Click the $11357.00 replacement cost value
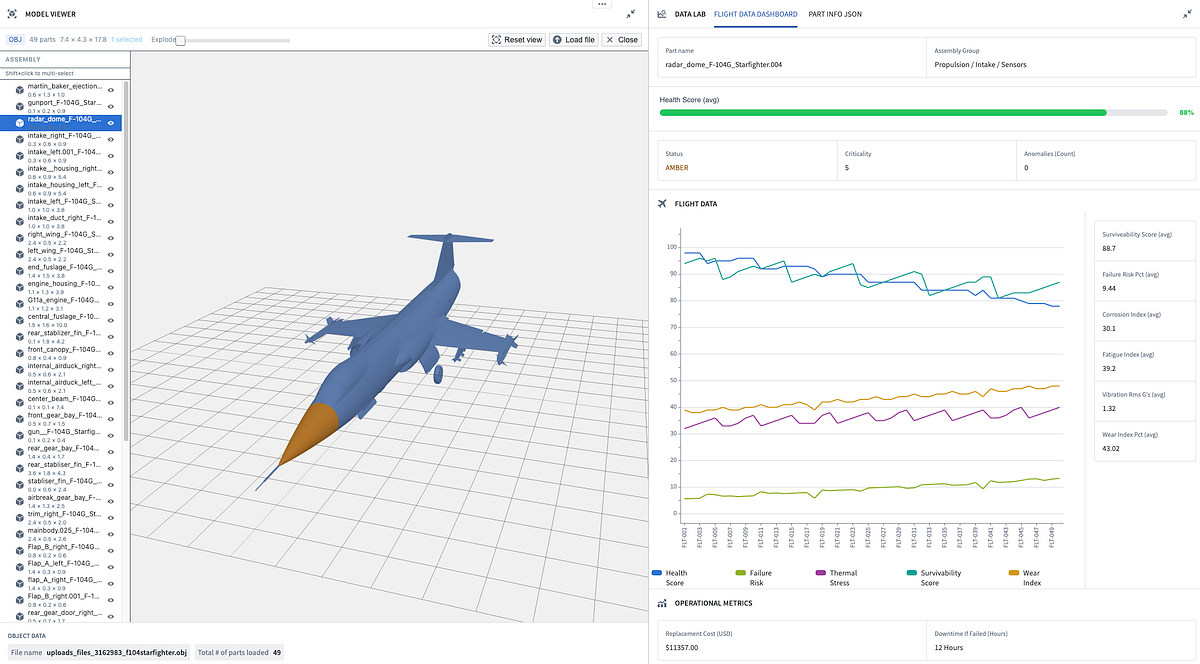Image resolution: width=1200 pixels, height=664 pixels. pyautogui.click(x=681, y=648)
